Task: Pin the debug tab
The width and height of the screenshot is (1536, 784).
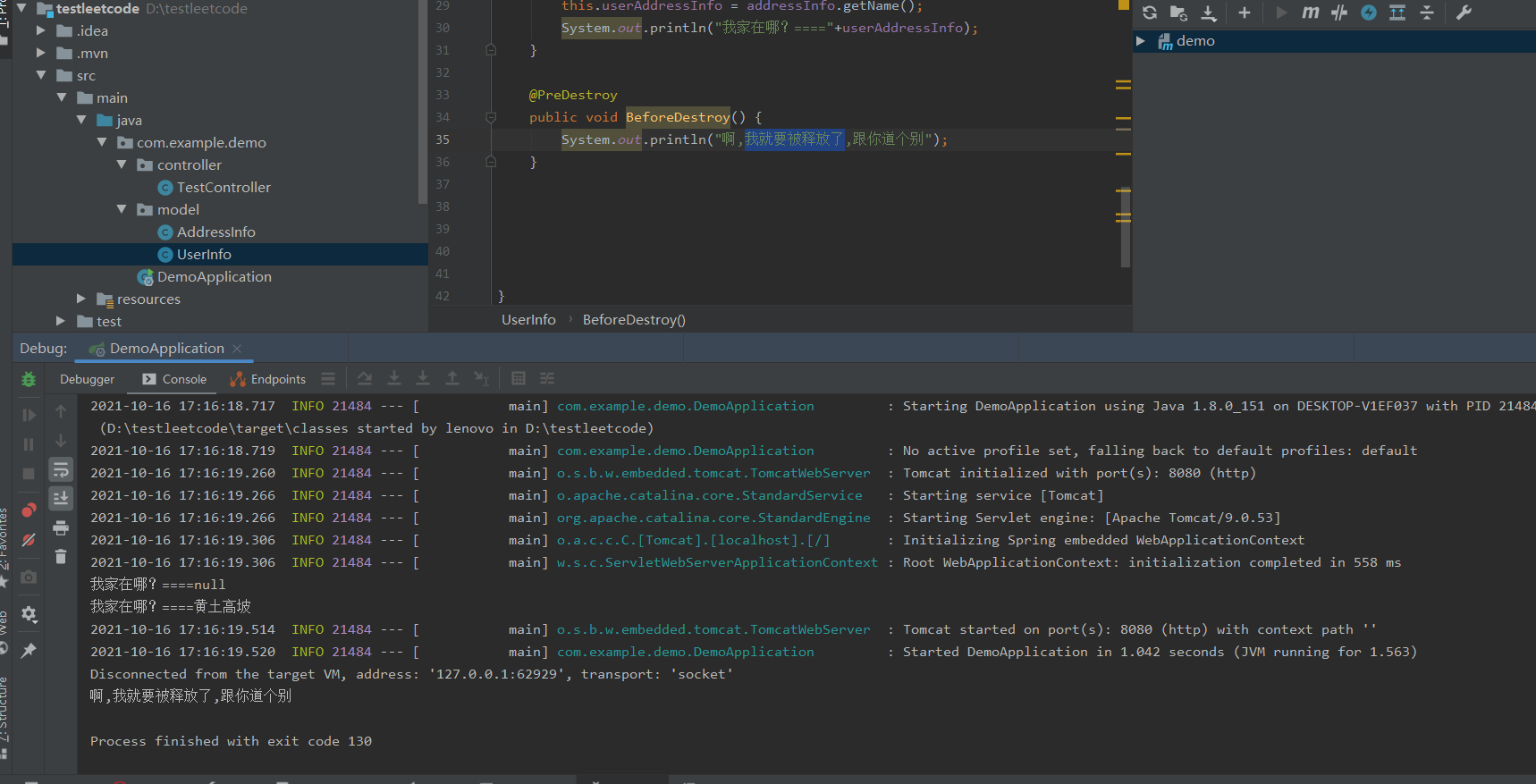Action: coord(29,651)
